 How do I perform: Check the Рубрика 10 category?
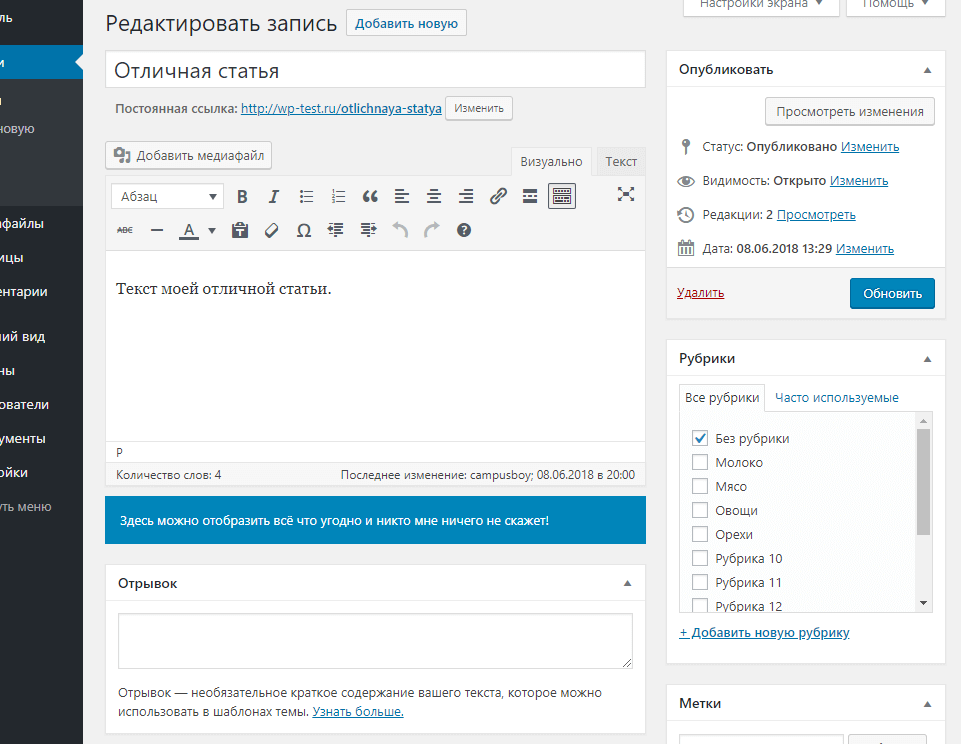coord(699,558)
